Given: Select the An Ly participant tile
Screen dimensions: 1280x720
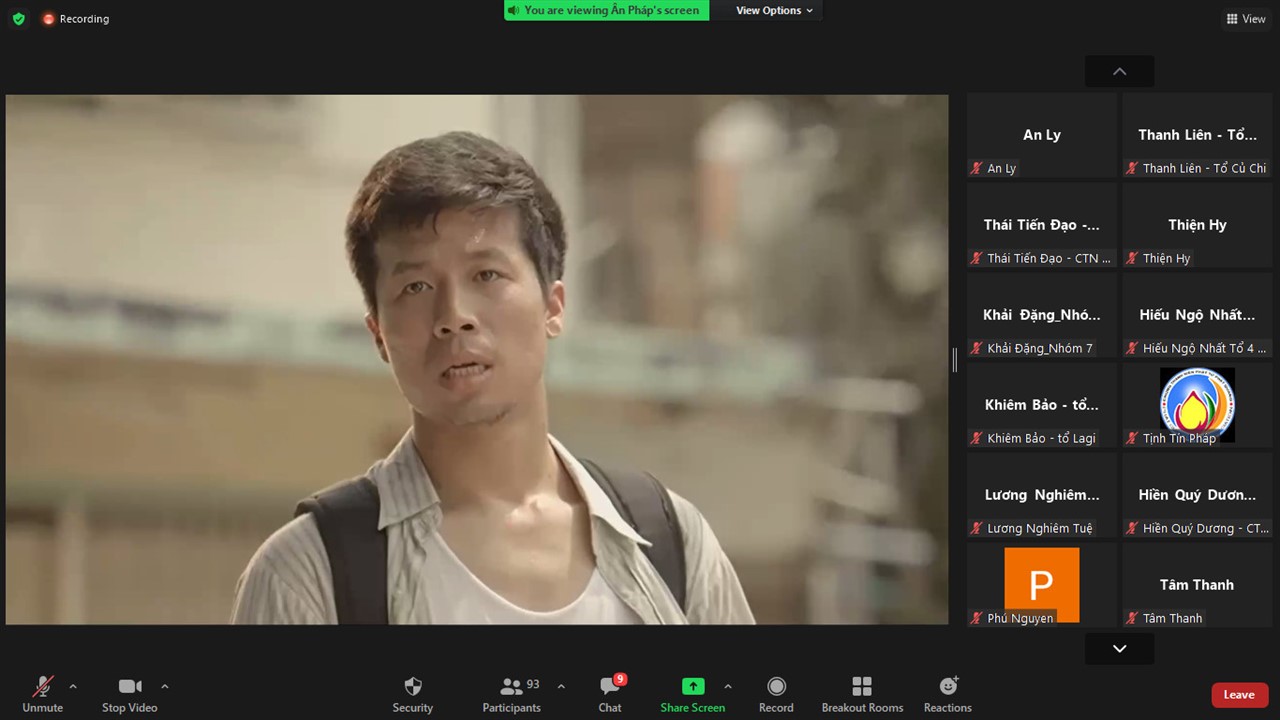Looking at the screenshot, I should click(x=1042, y=135).
